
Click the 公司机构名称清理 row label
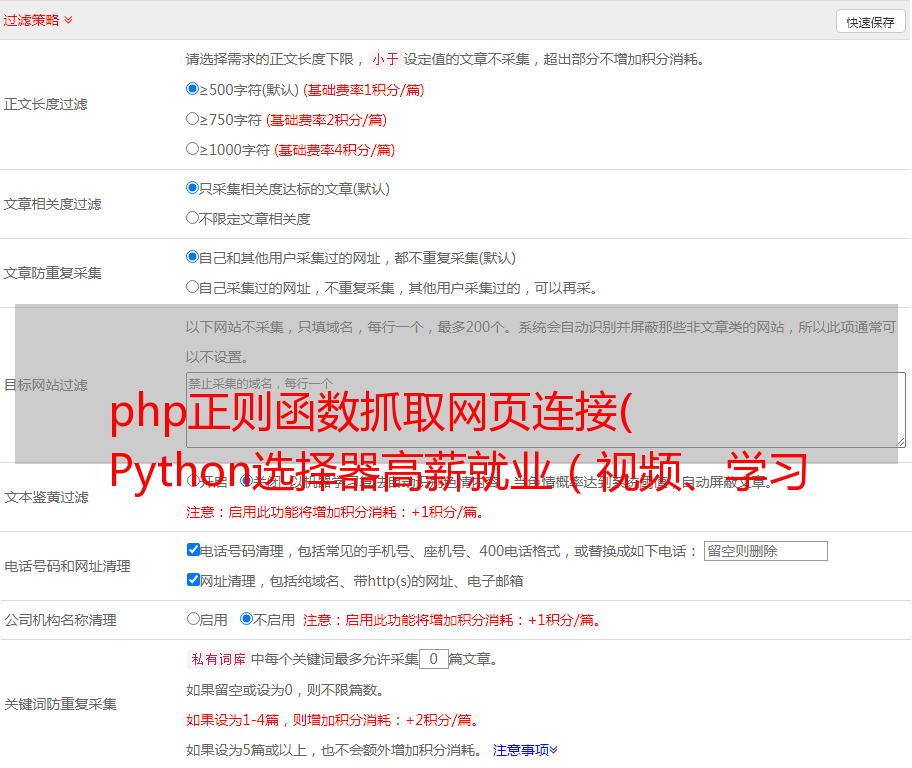(x=60, y=620)
